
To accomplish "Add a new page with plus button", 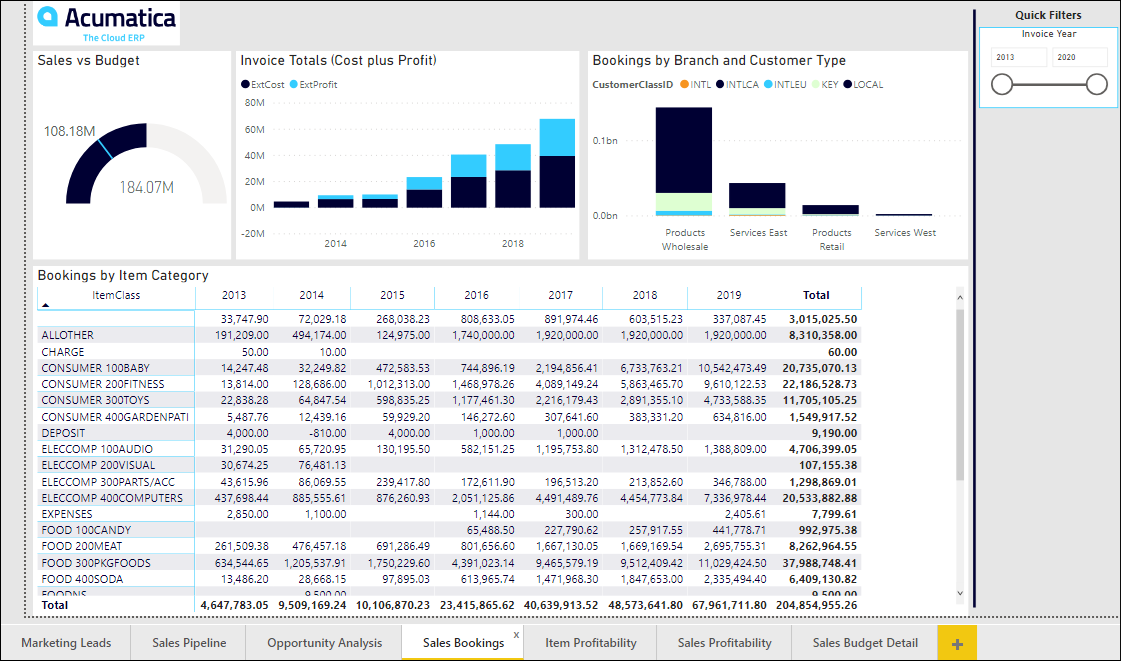I will 957,643.
